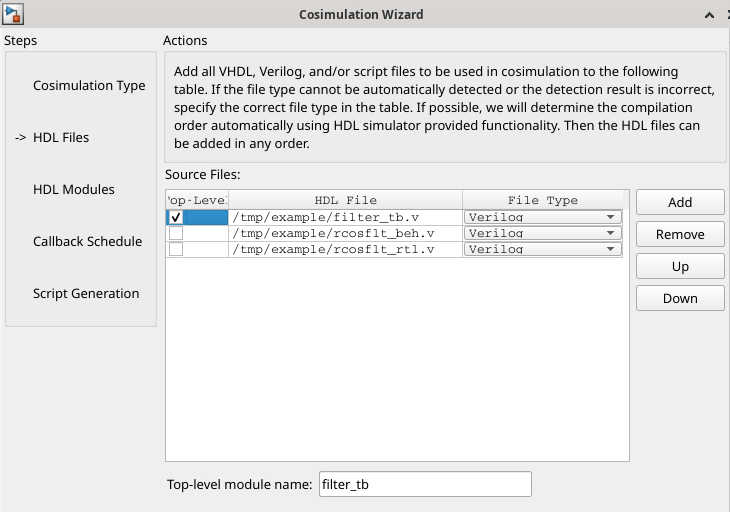Screen dimensions: 730x512
Task: Click the Remove button
Action: [680, 234]
